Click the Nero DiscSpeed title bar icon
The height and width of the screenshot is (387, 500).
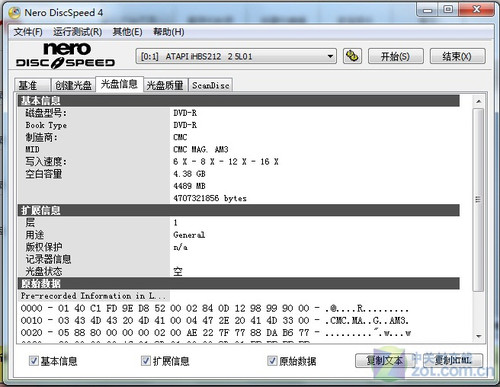[x=15, y=13]
